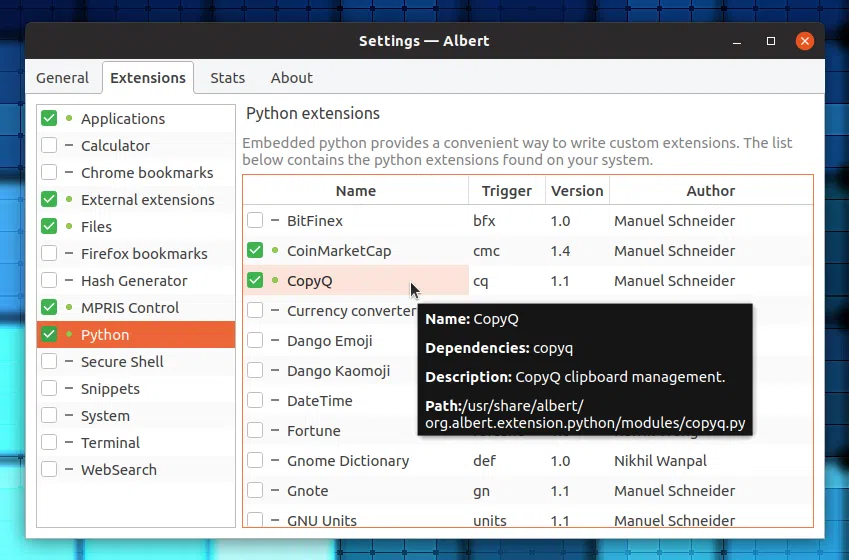
Task: Click the 'bfx' trigger cell
Action: [484, 221]
